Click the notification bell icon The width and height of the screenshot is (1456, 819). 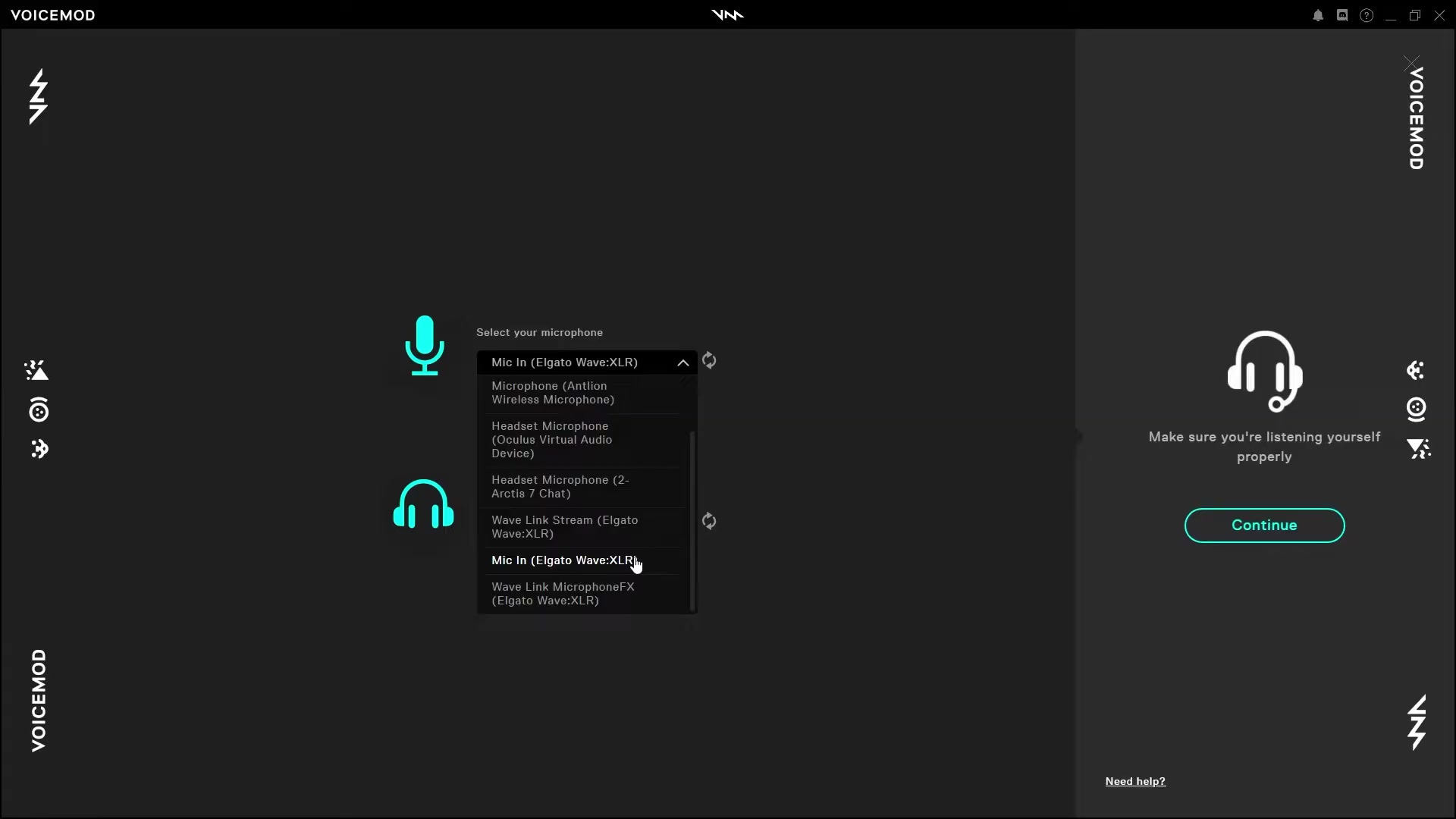[1318, 15]
